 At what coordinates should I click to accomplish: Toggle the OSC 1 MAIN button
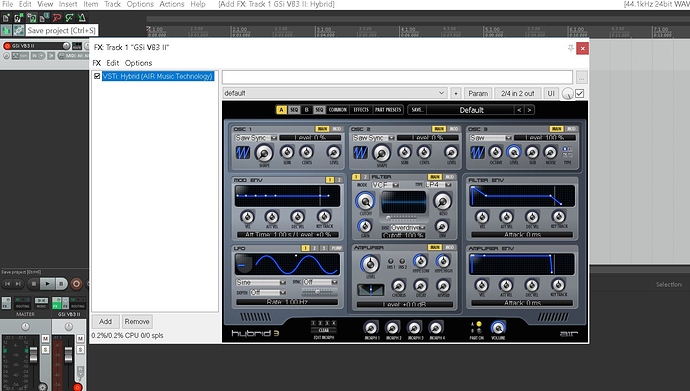322,129
